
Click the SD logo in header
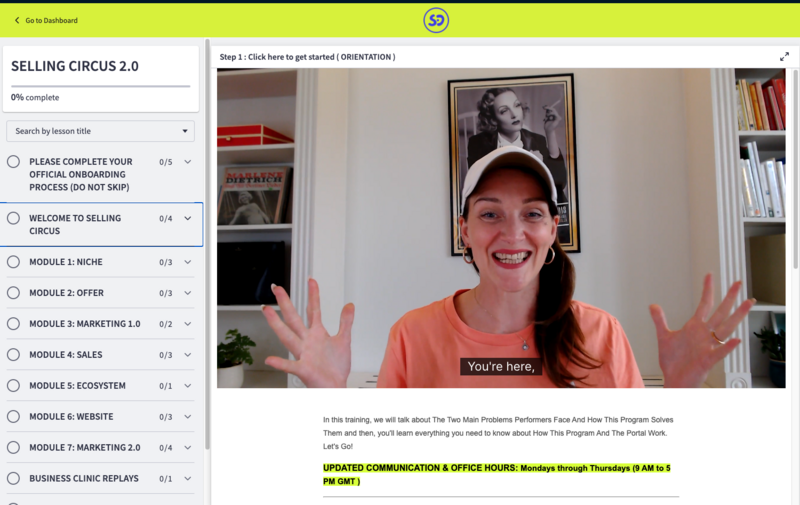[x=436, y=20]
